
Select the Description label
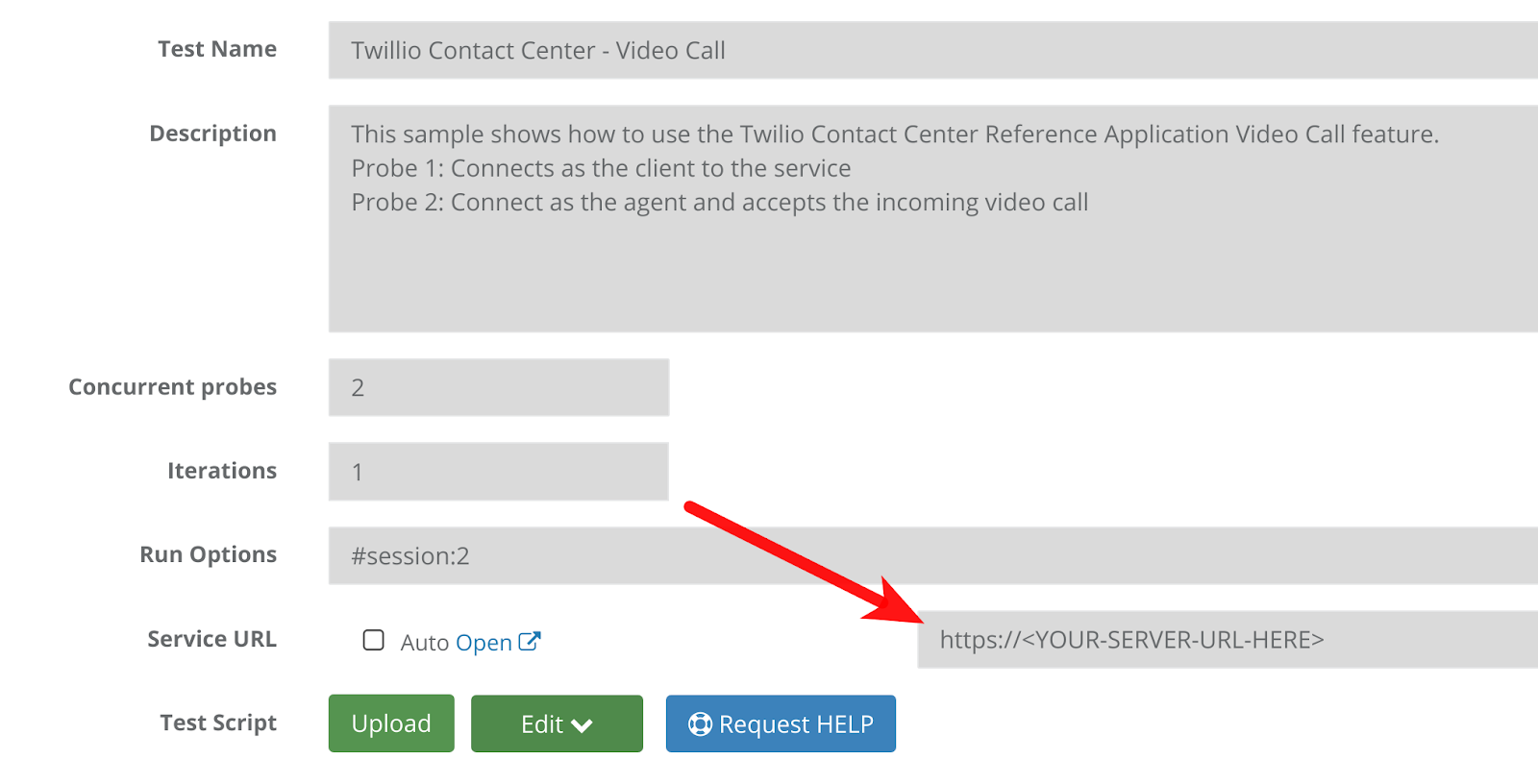(x=212, y=133)
